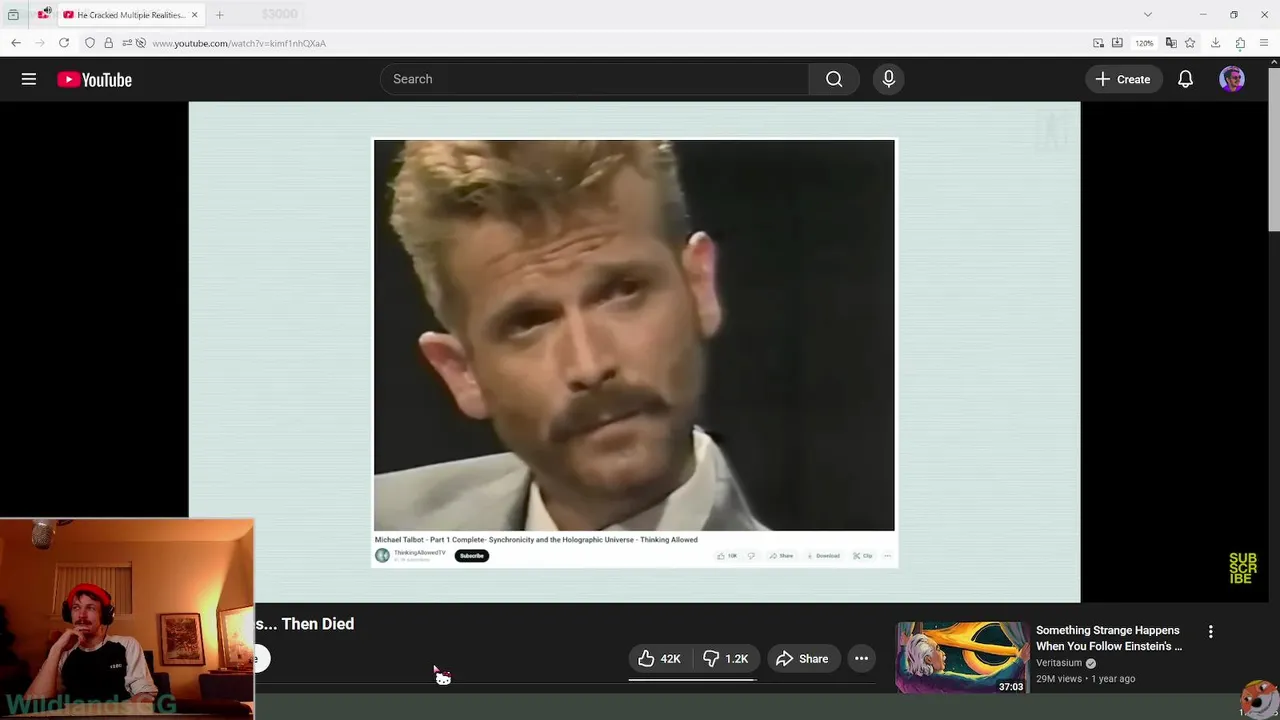Close the 'He Cracked Multiple Realities' tab
Viewport: 1280px width, 720px height.
[194, 15]
